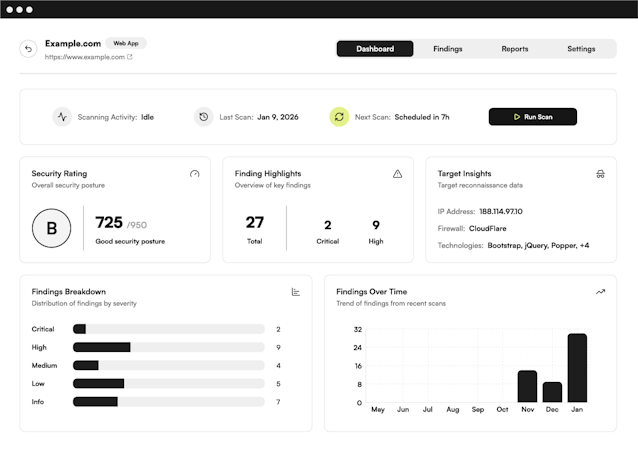Click the May label on the chart axis
This screenshot has height=450, width=638.
pyautogui.click(x=378, y=409)
